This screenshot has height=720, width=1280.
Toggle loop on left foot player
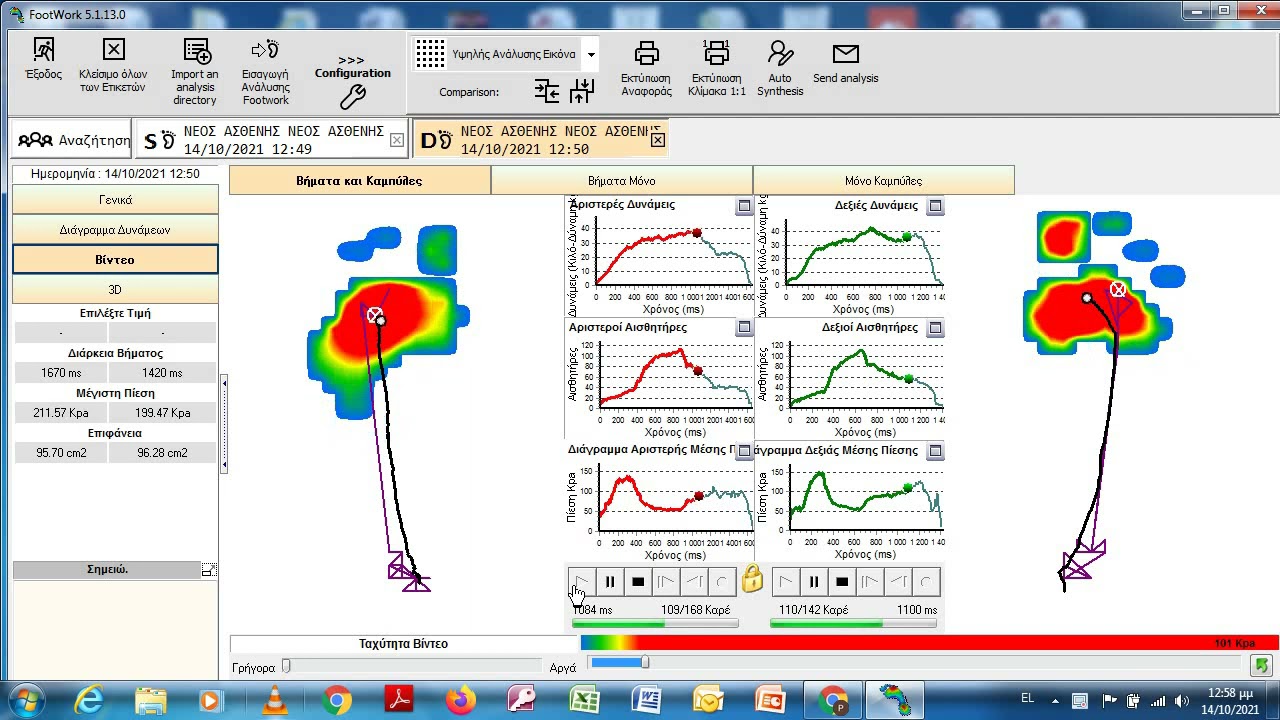point(722,582)
